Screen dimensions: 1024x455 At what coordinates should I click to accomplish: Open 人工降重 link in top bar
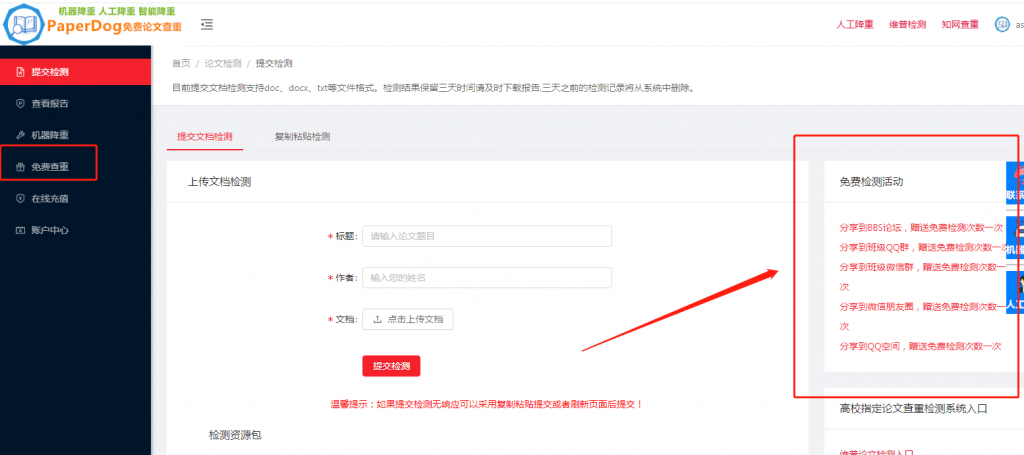point(854,24)
